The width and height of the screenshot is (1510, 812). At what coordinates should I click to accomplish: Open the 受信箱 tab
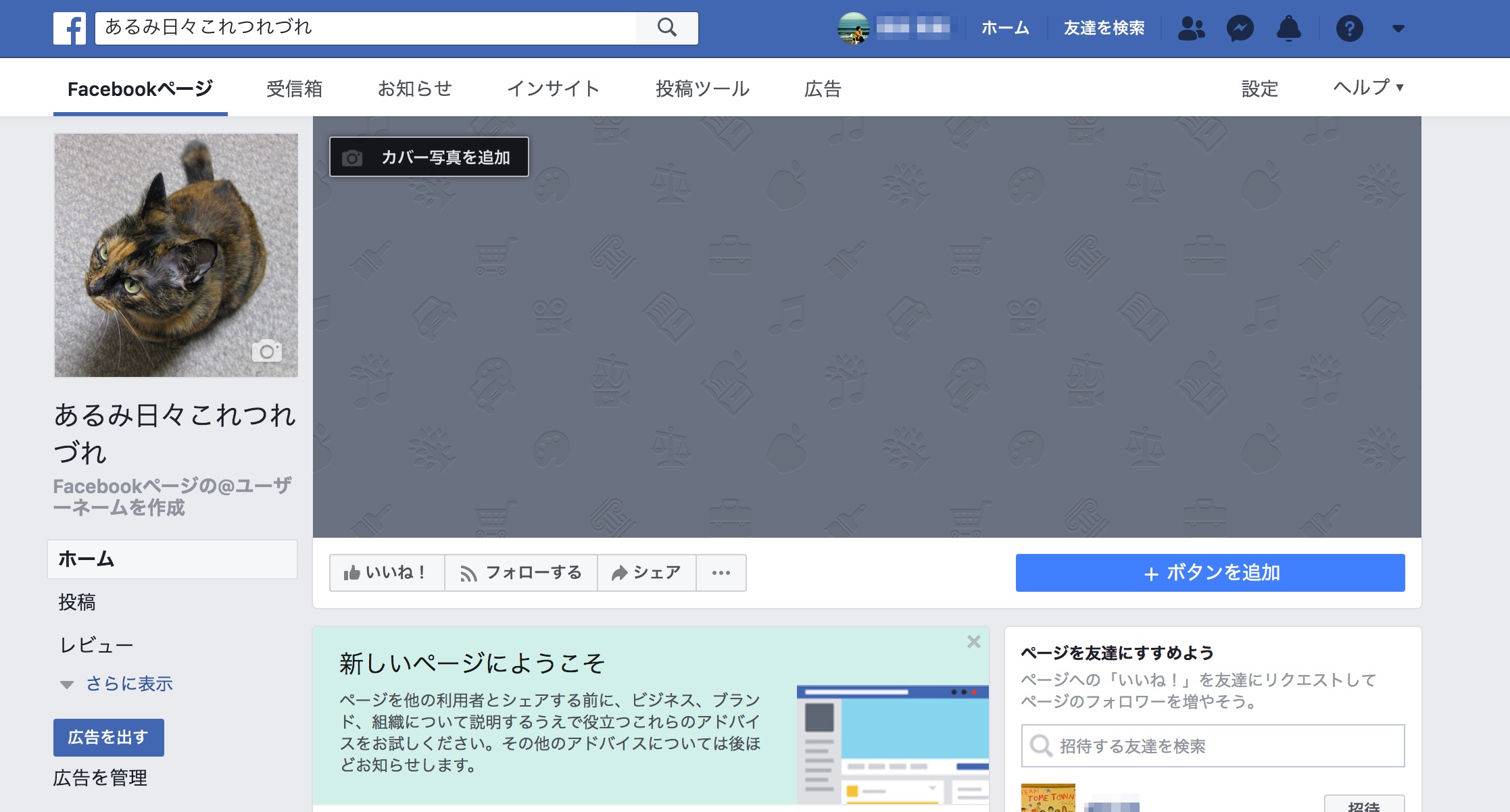tap(295, 88)
